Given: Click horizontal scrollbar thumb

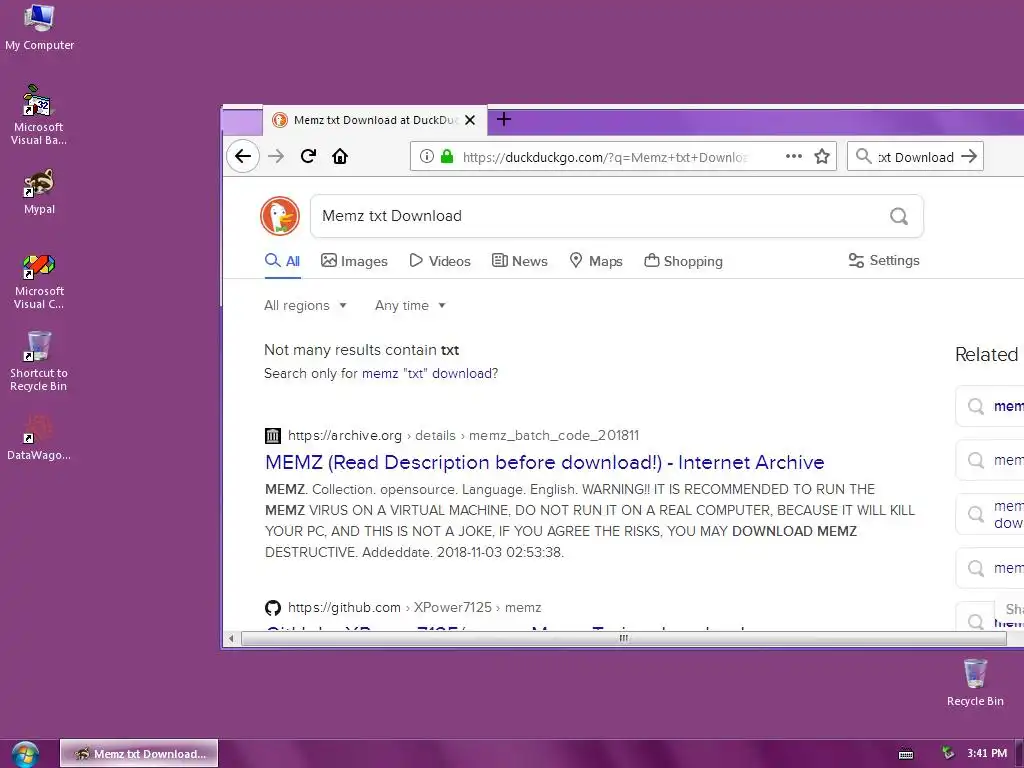Looking at the screenshot, I should pyautogui.click(x=624, y=638).
